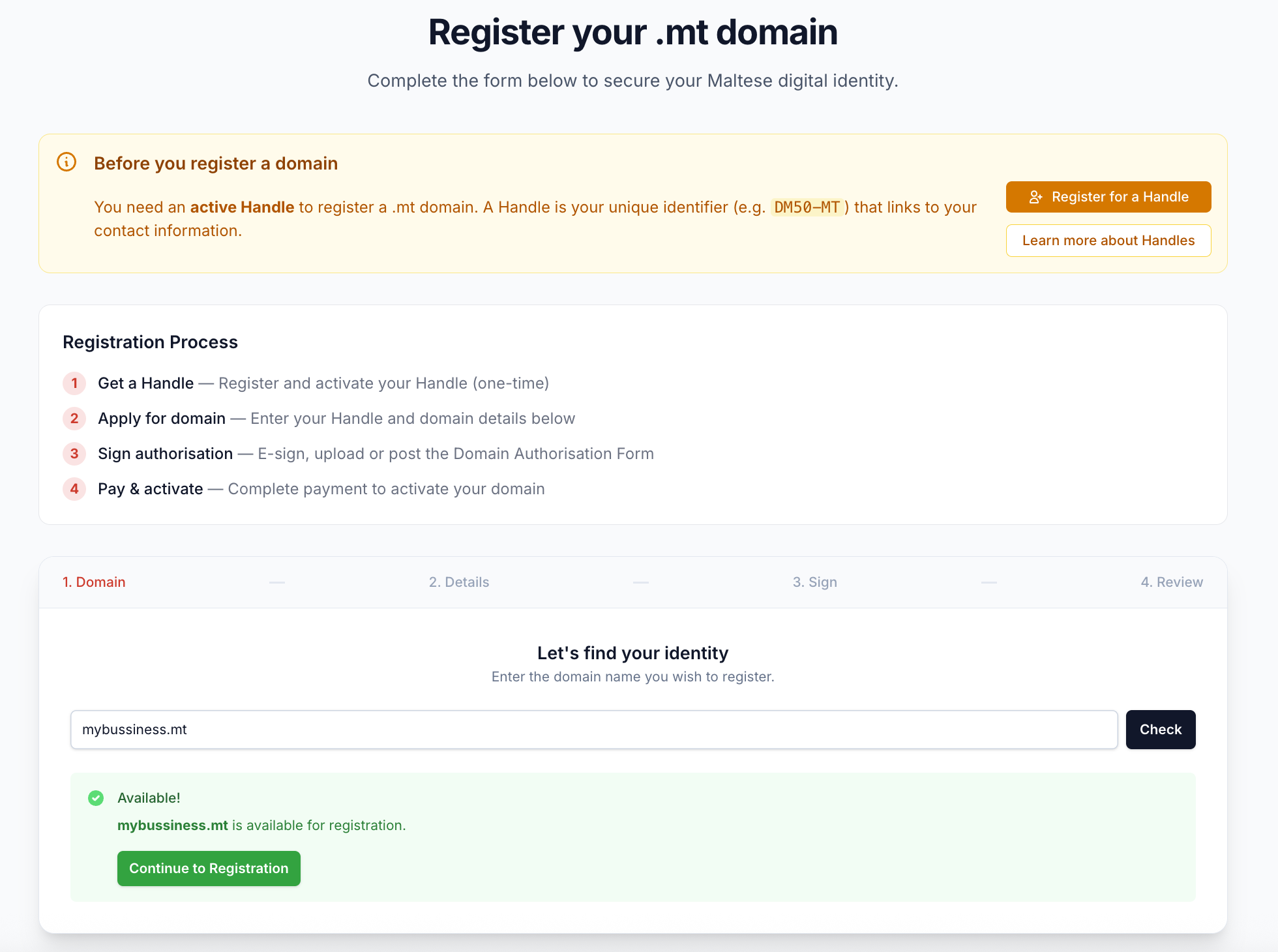The image size is (1278, 952).
Task: Click the user-plus icon on Handle button
Action: coord(1035,197)
